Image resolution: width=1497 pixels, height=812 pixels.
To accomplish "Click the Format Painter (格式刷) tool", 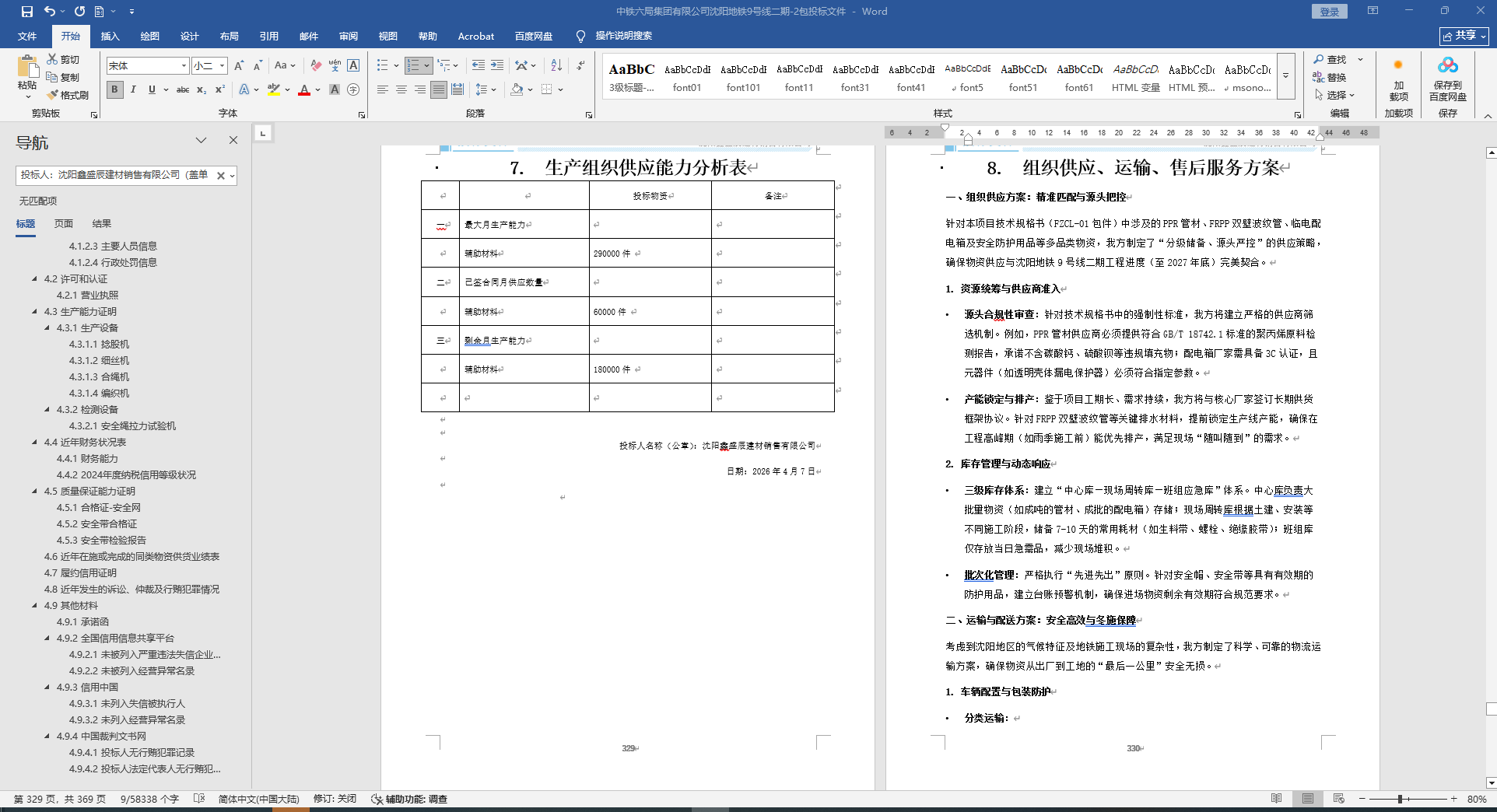I will [68, 95].
